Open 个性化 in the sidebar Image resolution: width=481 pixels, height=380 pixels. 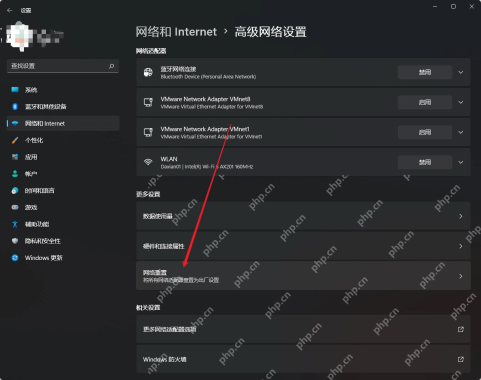coord(63,140)
